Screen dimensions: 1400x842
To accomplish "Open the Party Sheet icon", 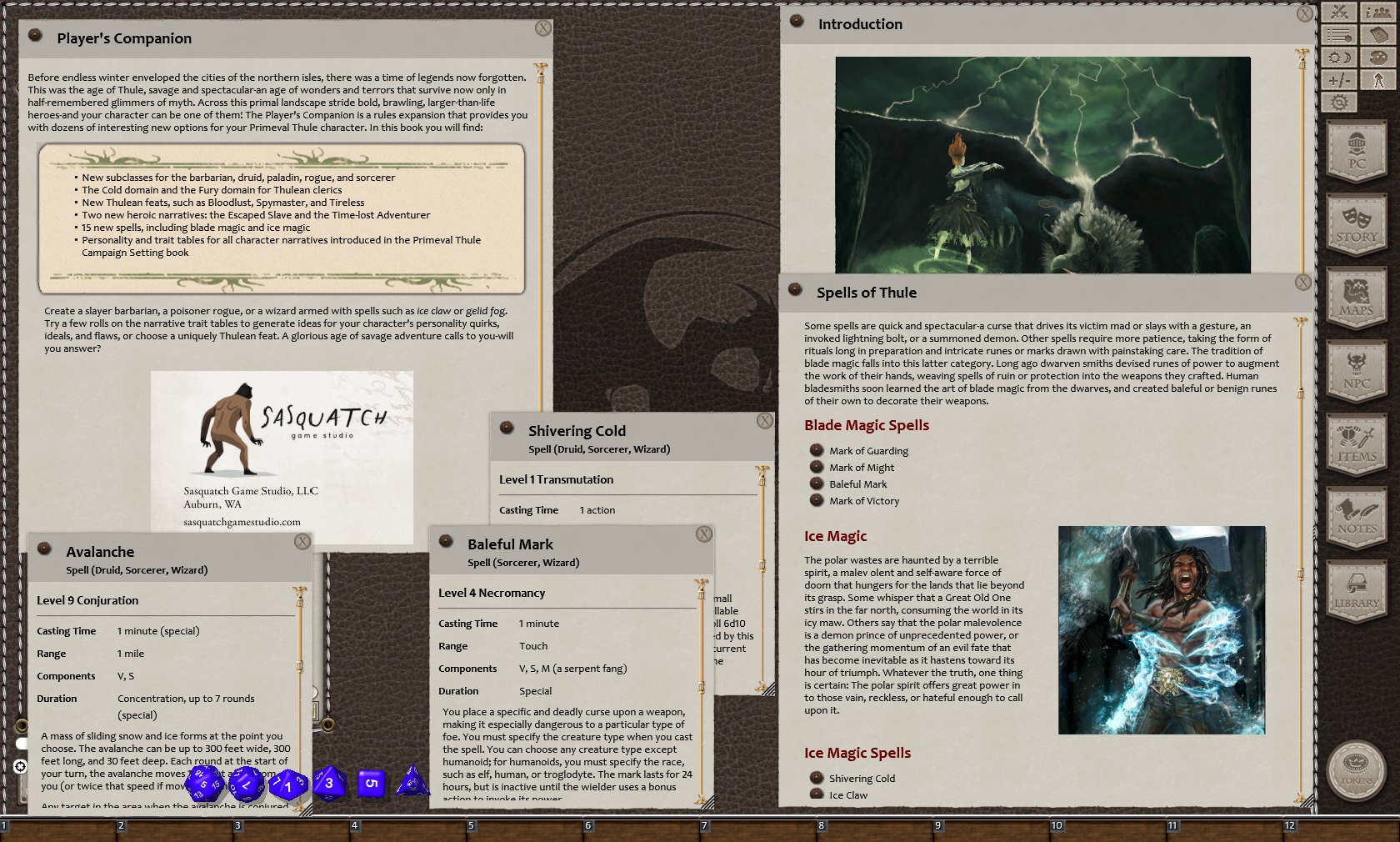I will pyautogui.click(x=1379, y=13).
